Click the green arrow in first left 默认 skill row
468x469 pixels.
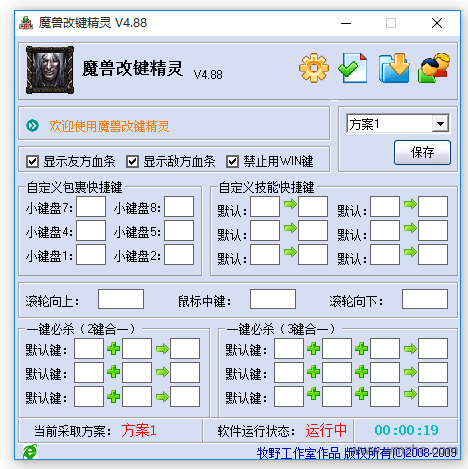[290, 204]
